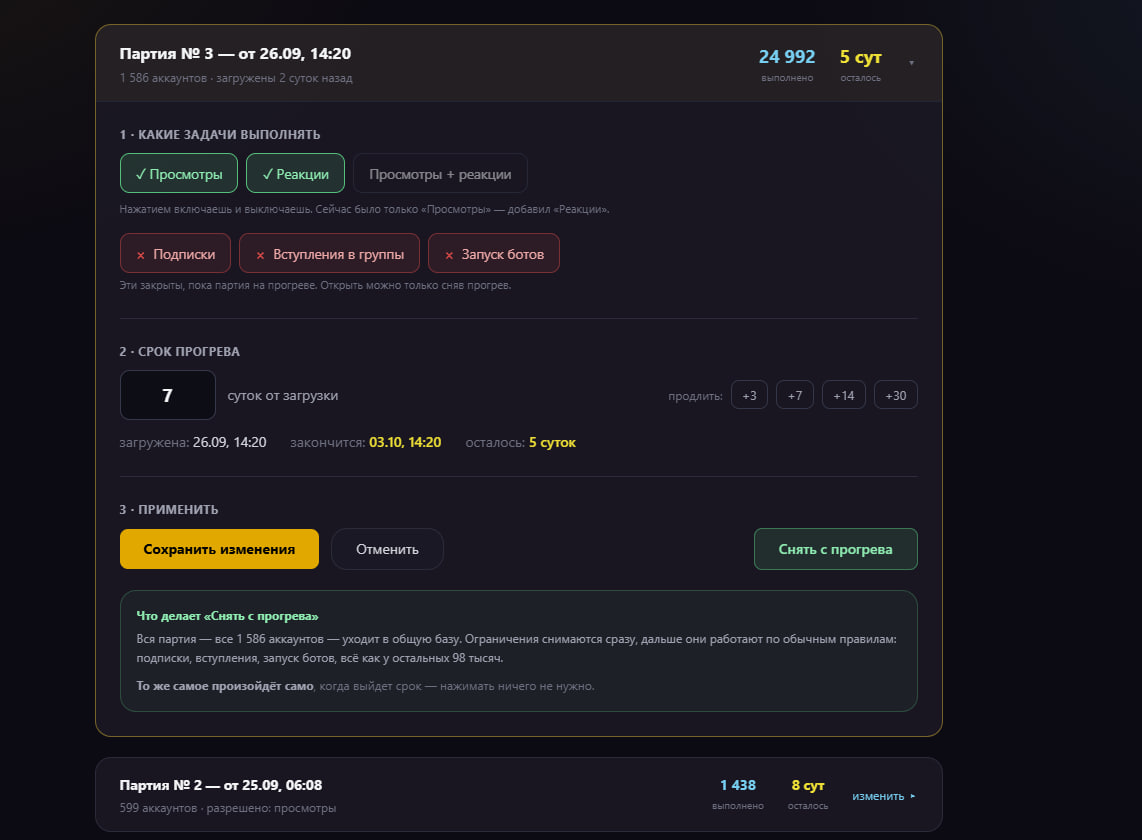
Task: Extend warm-up period by +14 days
Action: (843, 395)
